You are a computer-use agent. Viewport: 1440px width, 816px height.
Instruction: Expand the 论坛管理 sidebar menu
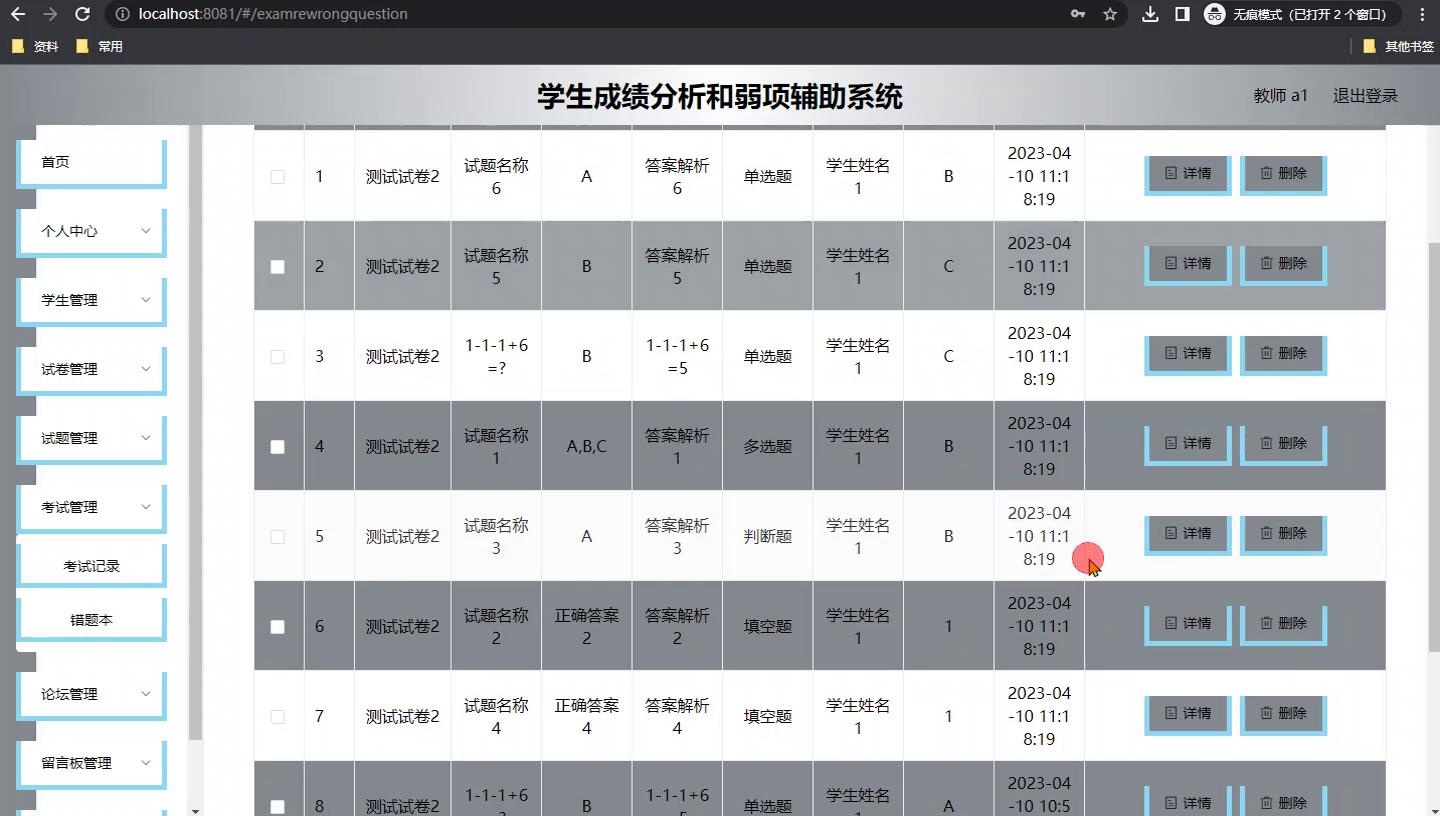91,694
